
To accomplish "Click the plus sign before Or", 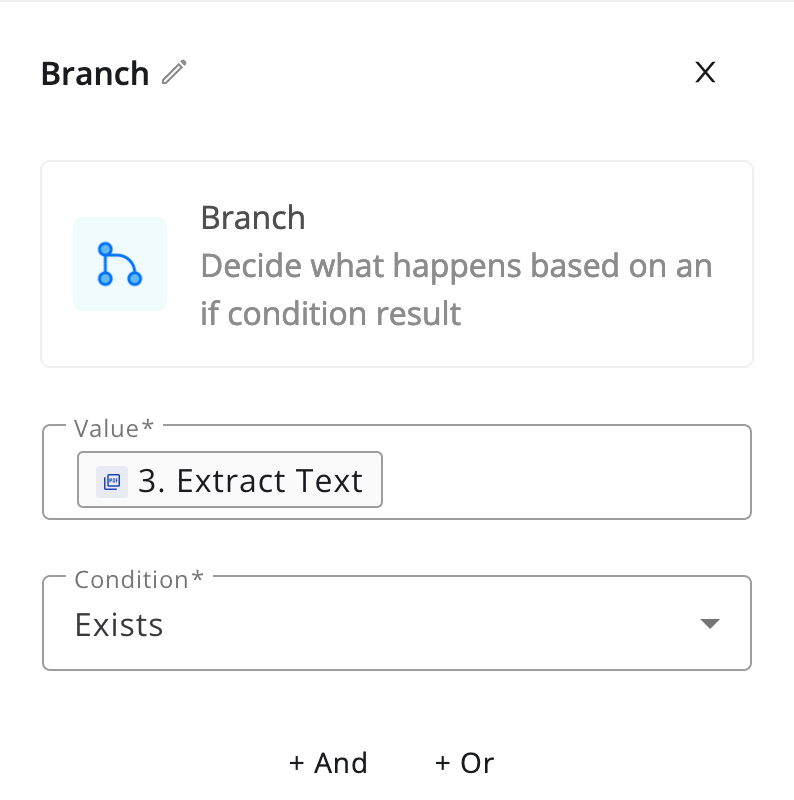I will pyautogui.click(x=443, y=763).
